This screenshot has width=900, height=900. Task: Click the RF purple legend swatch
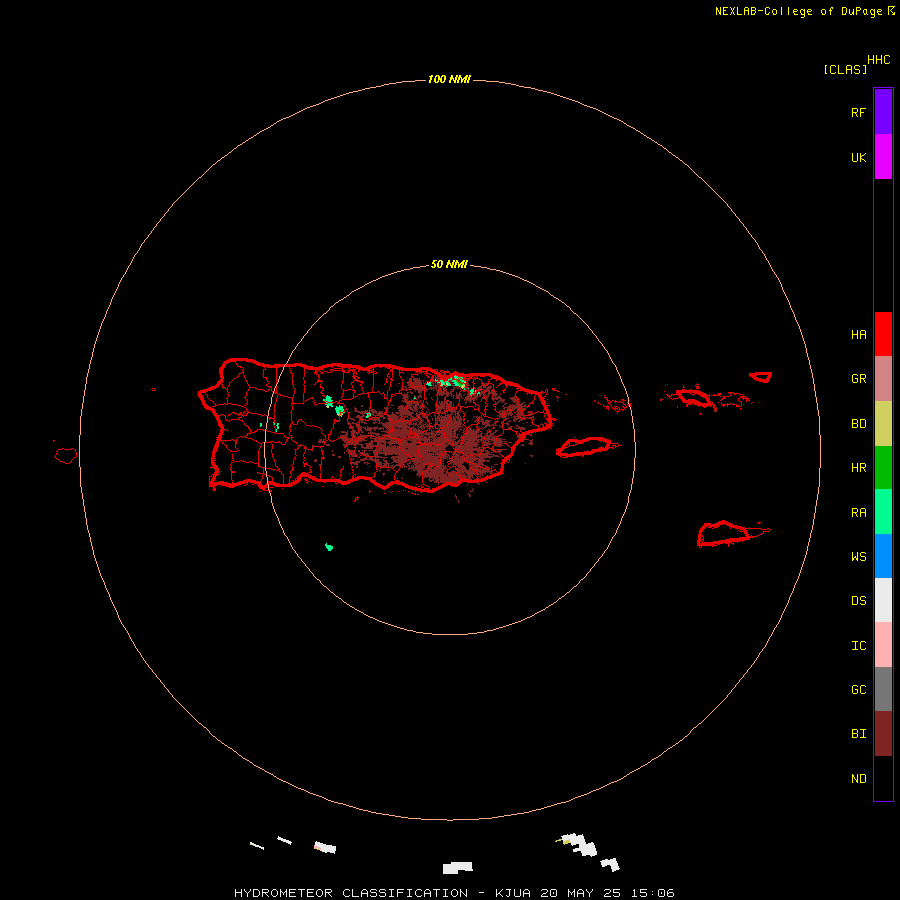[883, 112]
